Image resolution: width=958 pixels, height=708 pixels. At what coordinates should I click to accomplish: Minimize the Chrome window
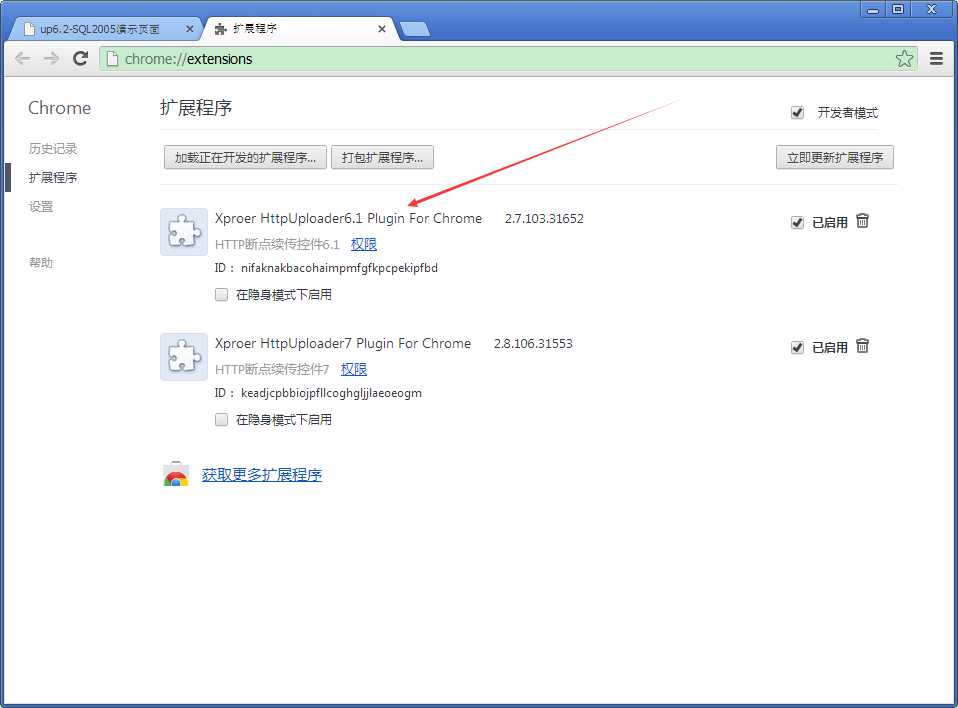[873, 9]
